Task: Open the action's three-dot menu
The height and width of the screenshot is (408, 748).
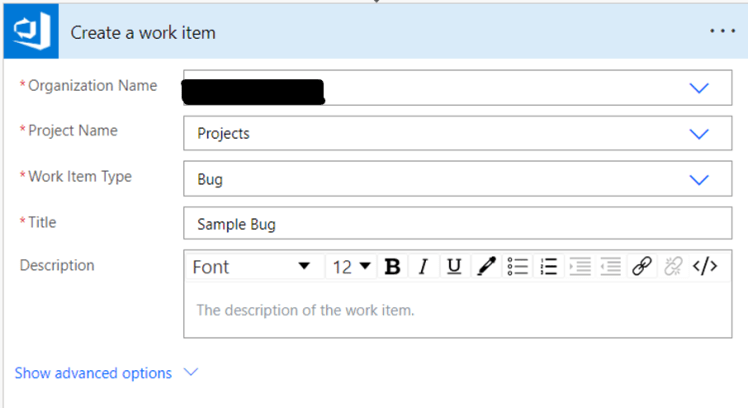Action: tap(722, 31)
